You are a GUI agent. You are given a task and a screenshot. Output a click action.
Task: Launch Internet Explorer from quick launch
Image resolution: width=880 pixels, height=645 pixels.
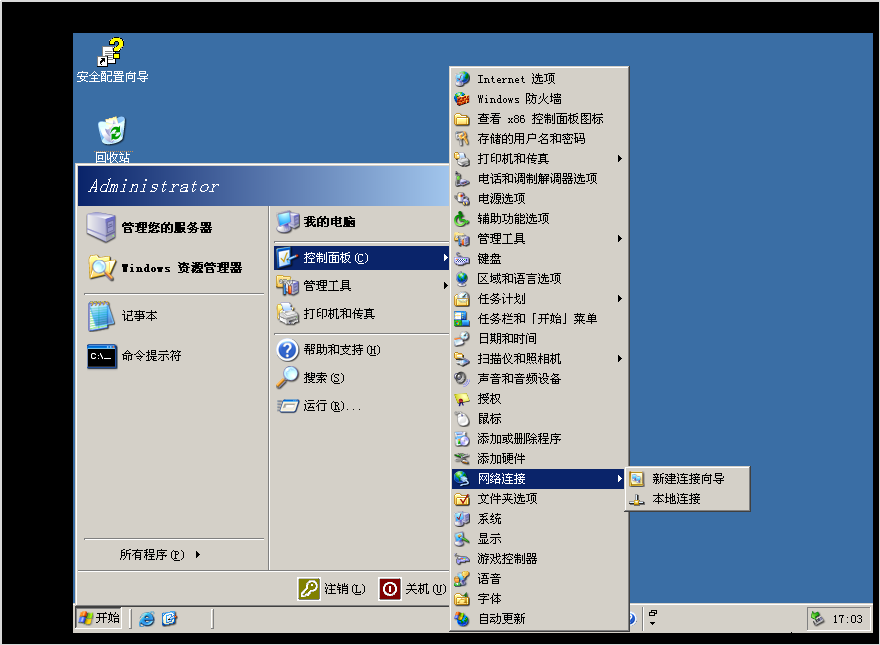[147, 619]
